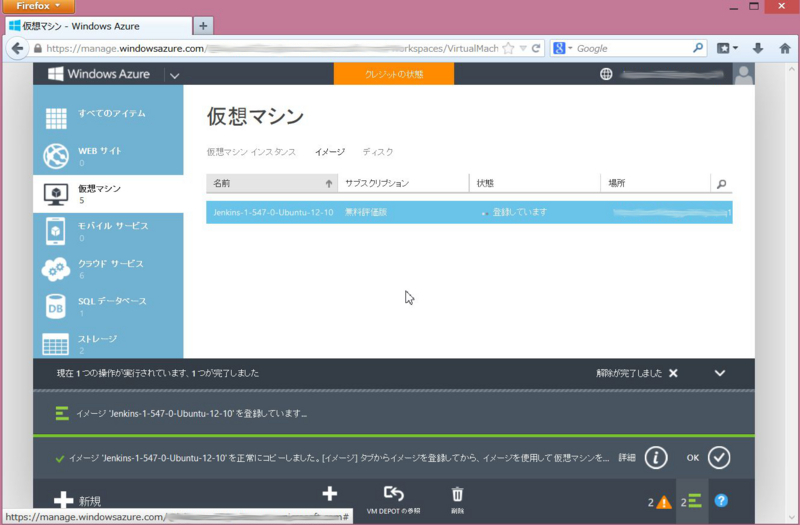Bookmark page with star icon
The height and width of the screenshot is (525, 800).
pyautogui.click(x=508, y=48)
